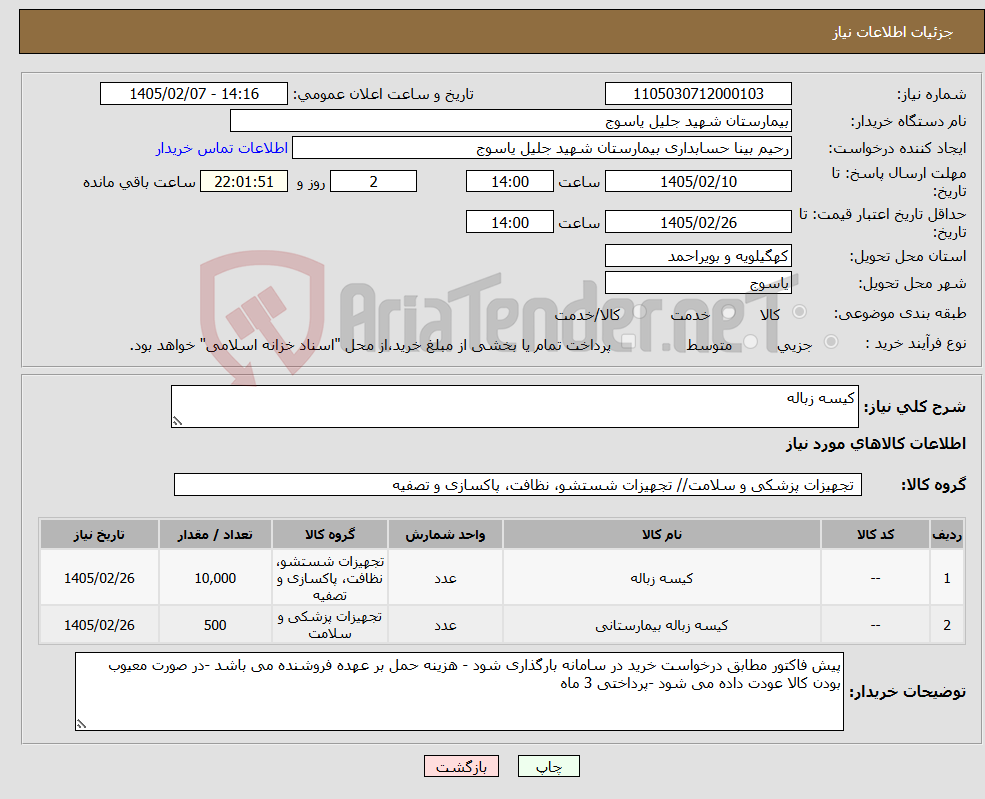Select the جزیی purchase type radio
The height and width of the screenshot is (799, 985).
coord(830,342)
